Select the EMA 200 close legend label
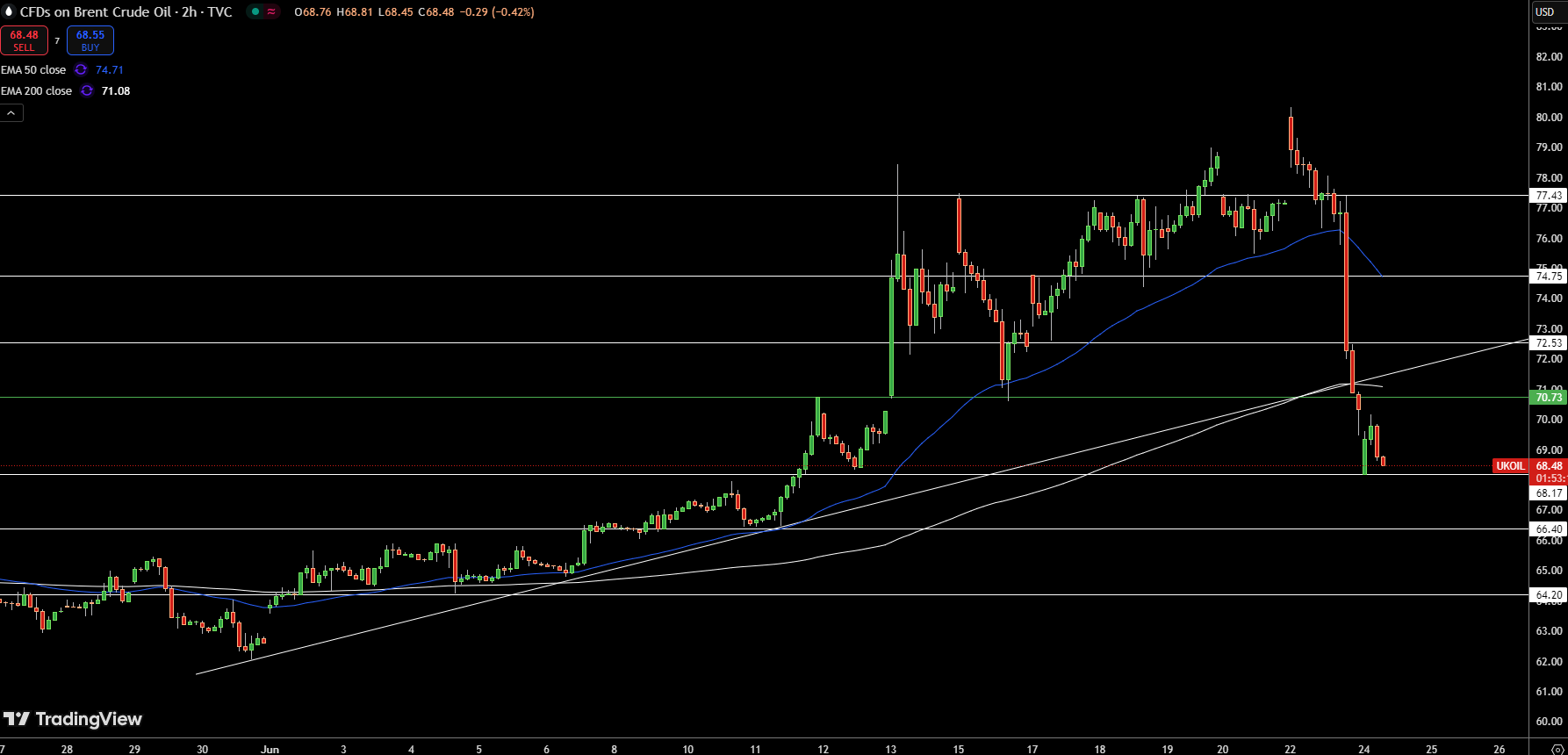 pos(36,90)
